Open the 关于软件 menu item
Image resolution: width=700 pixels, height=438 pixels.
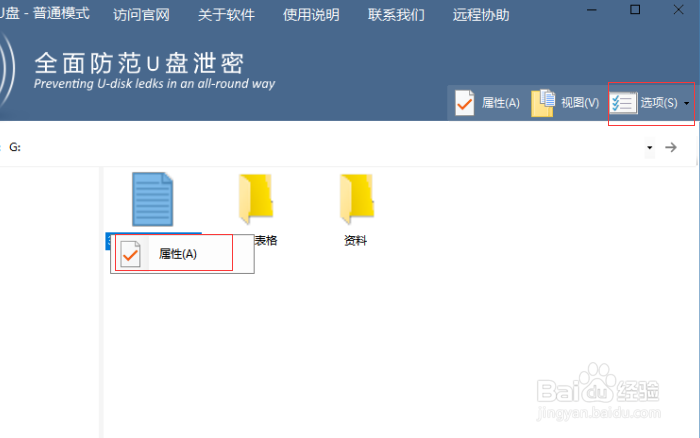click(226, 15)
